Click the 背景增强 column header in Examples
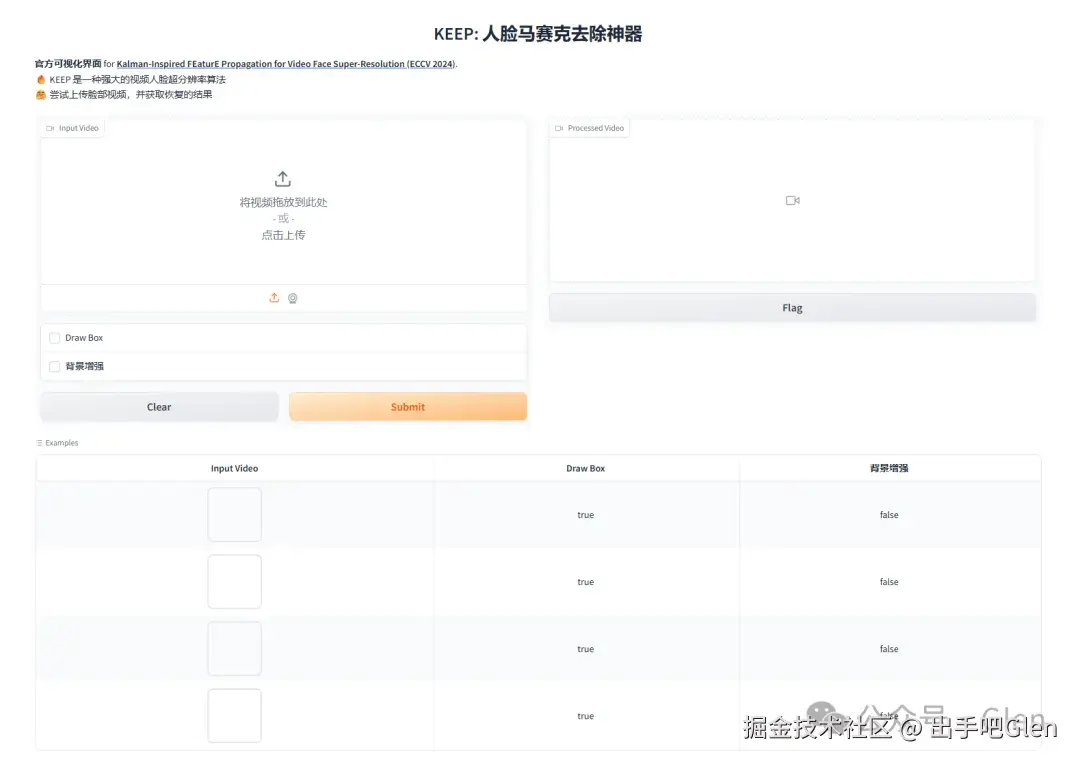1080x763 pixels. 889,468
